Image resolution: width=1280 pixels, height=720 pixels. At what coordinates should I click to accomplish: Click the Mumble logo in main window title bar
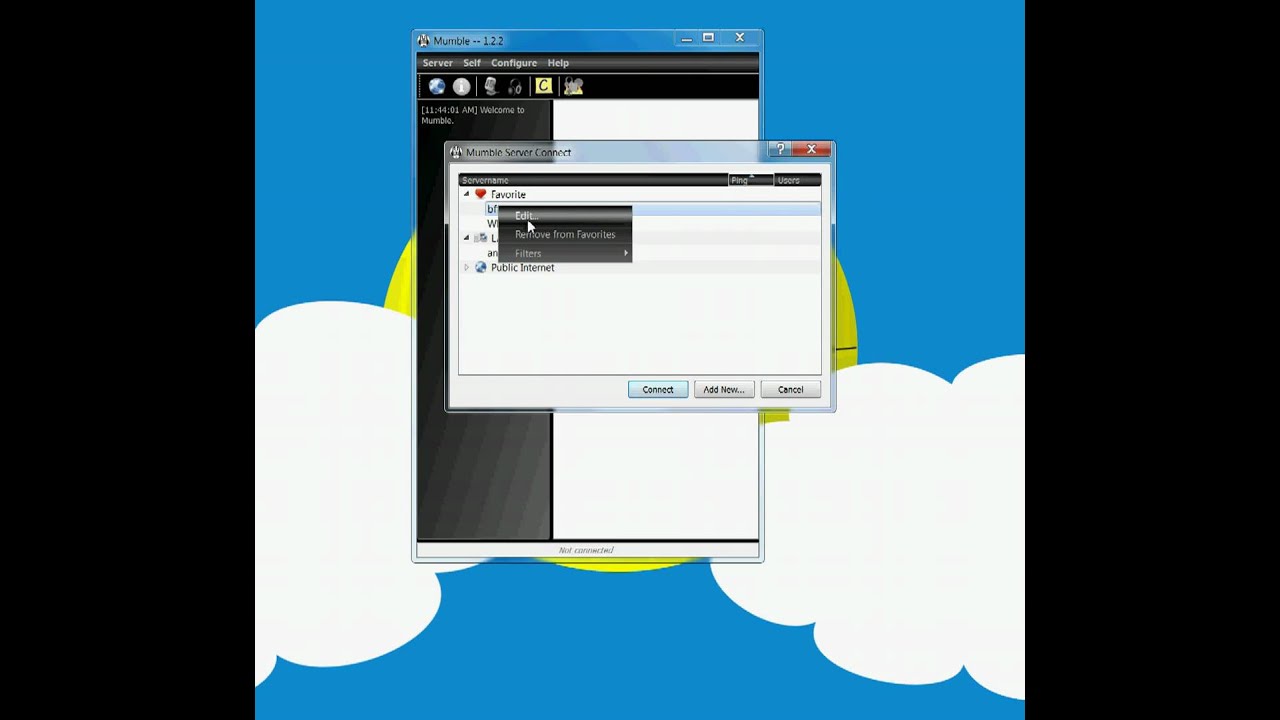click(424, 41)
